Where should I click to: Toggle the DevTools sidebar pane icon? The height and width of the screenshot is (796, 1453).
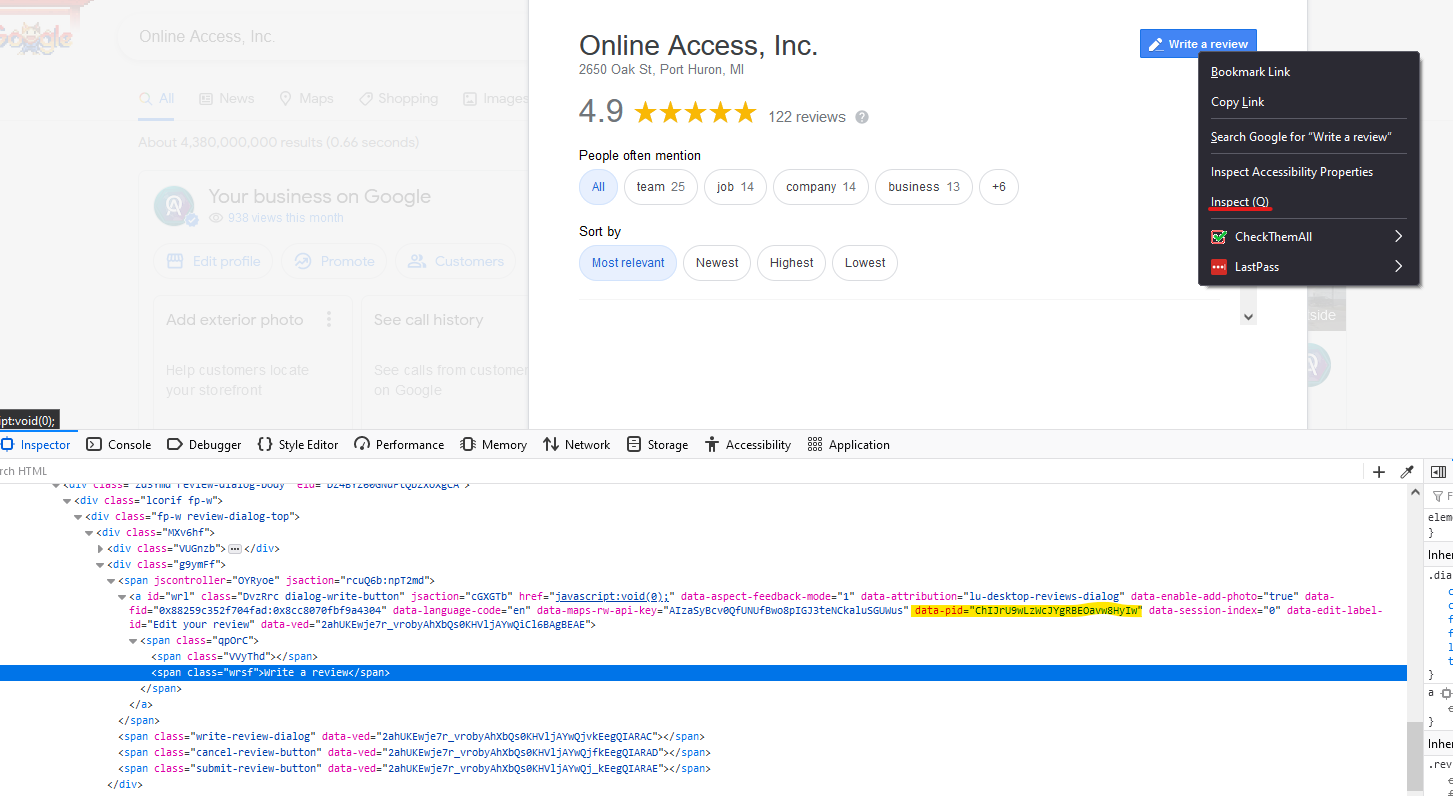pos(1438,472)
